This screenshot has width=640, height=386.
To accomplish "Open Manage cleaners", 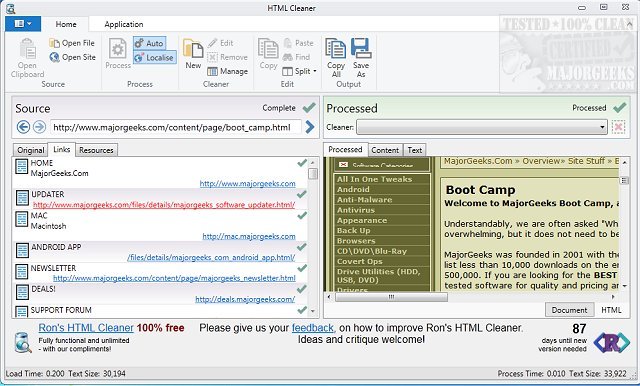I will [228, 71].
